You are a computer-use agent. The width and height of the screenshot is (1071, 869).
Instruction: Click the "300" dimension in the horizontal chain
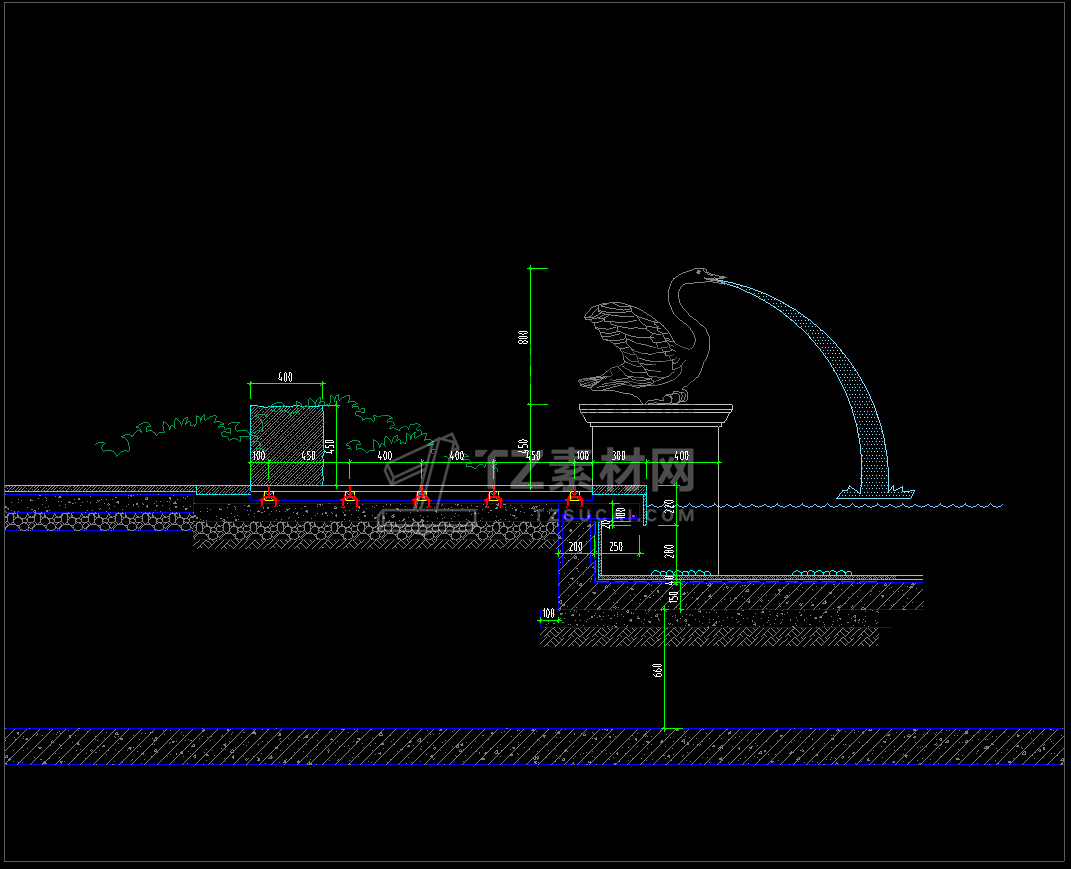(x=618, y=456)
